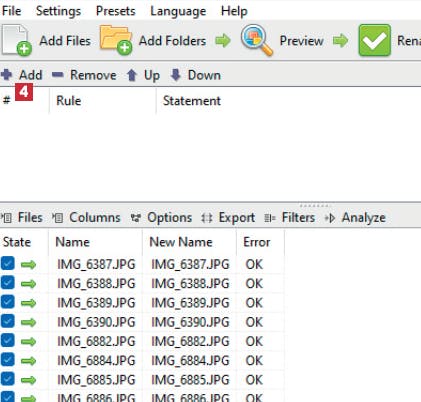This screenshot has width=421, height=402.
Task: Click the Analyze button
Action: coord(355,218)
